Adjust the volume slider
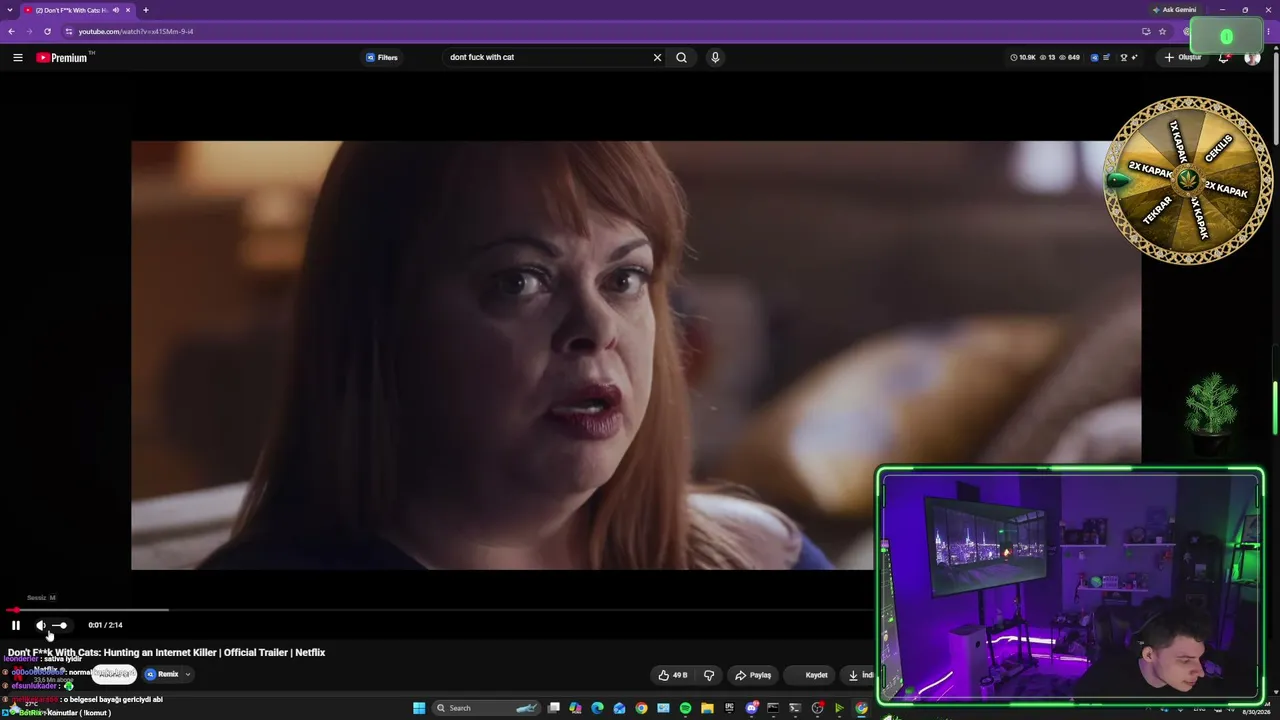 (60, 625)
